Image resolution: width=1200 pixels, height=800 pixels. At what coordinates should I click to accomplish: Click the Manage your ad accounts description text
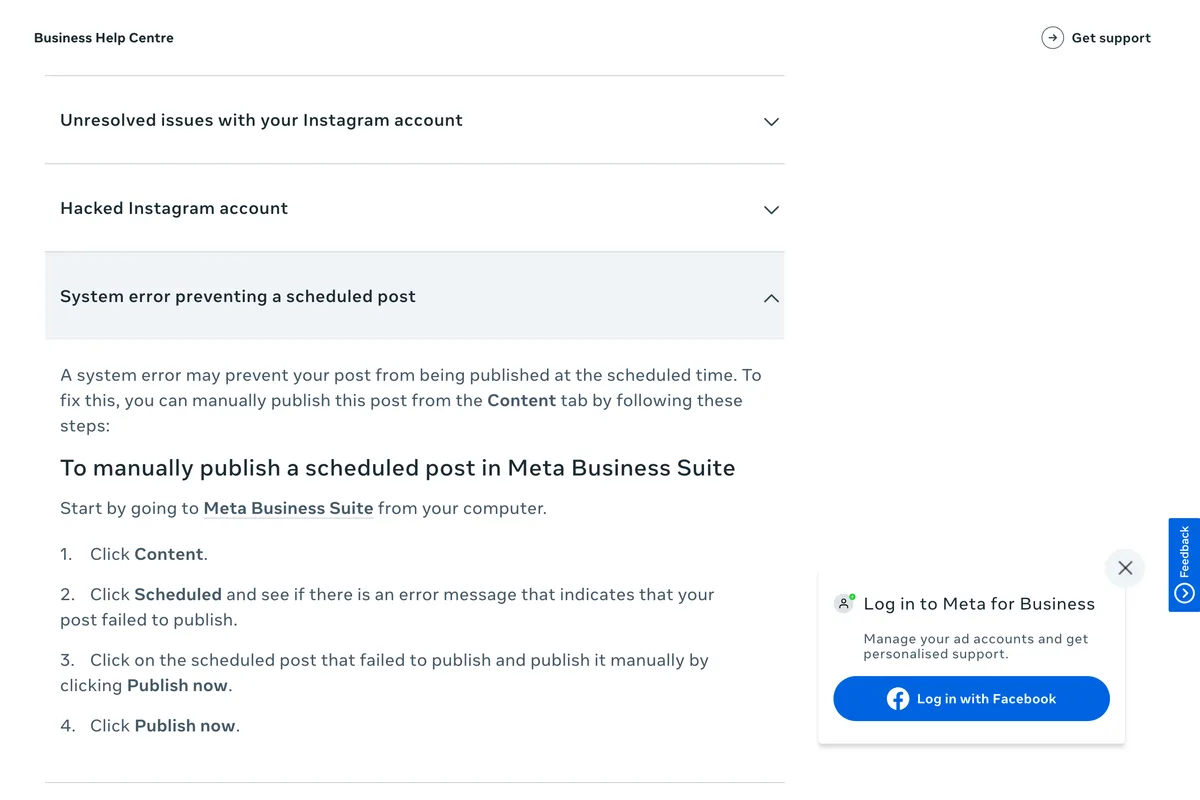pos(976,646)
